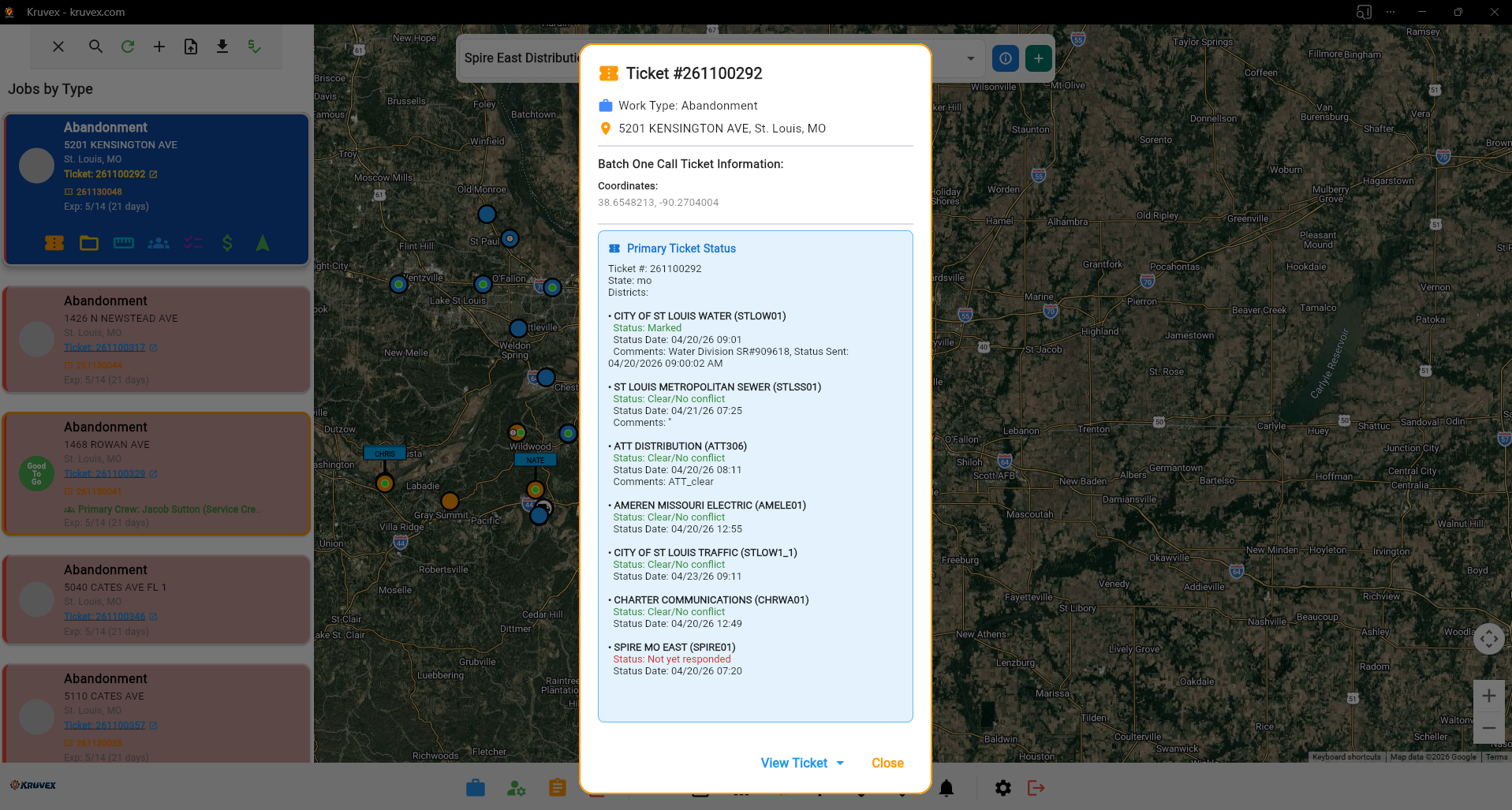This screenshot has width=1512, height=810.
Task: Open the green user settings icon
Action: (x=517, y=787)
